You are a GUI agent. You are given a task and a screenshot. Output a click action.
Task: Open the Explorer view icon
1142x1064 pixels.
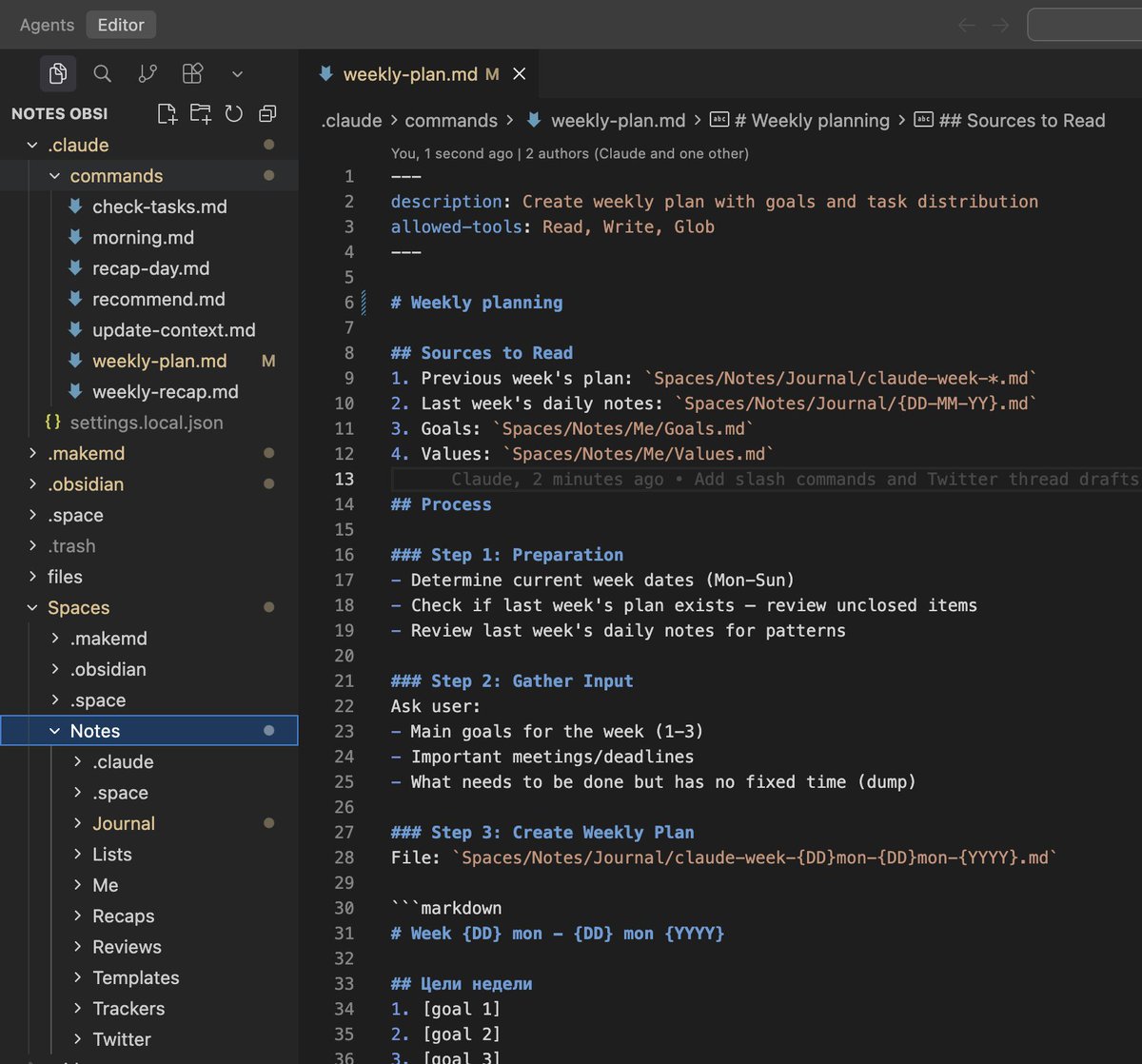pyautogui.click(x=57, y=74)
